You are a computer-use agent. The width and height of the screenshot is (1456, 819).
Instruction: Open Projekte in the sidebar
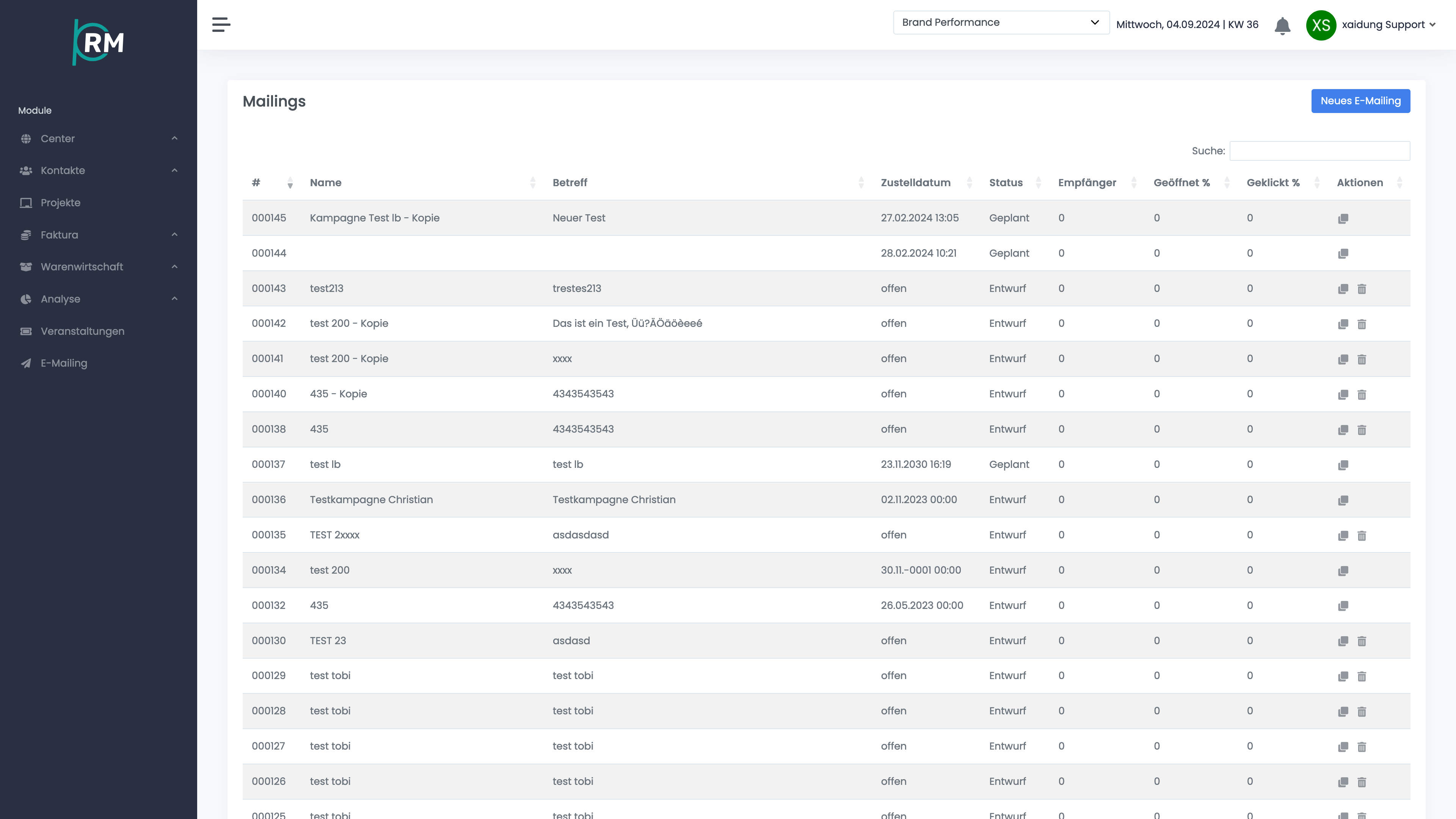60,202
